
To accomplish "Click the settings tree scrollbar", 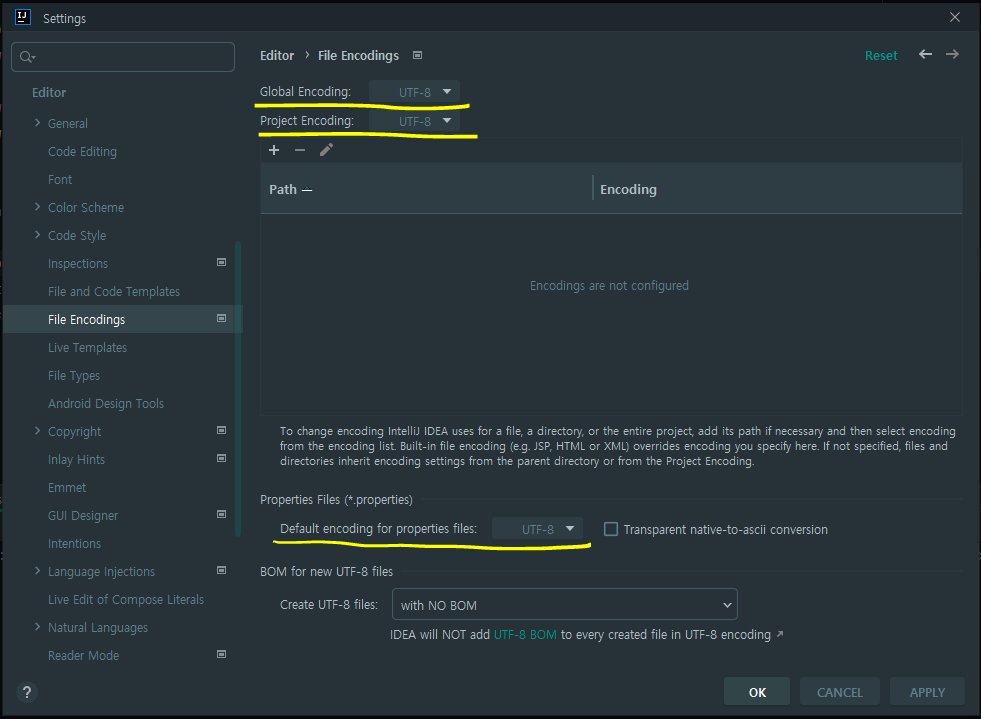I will (238, 389).
